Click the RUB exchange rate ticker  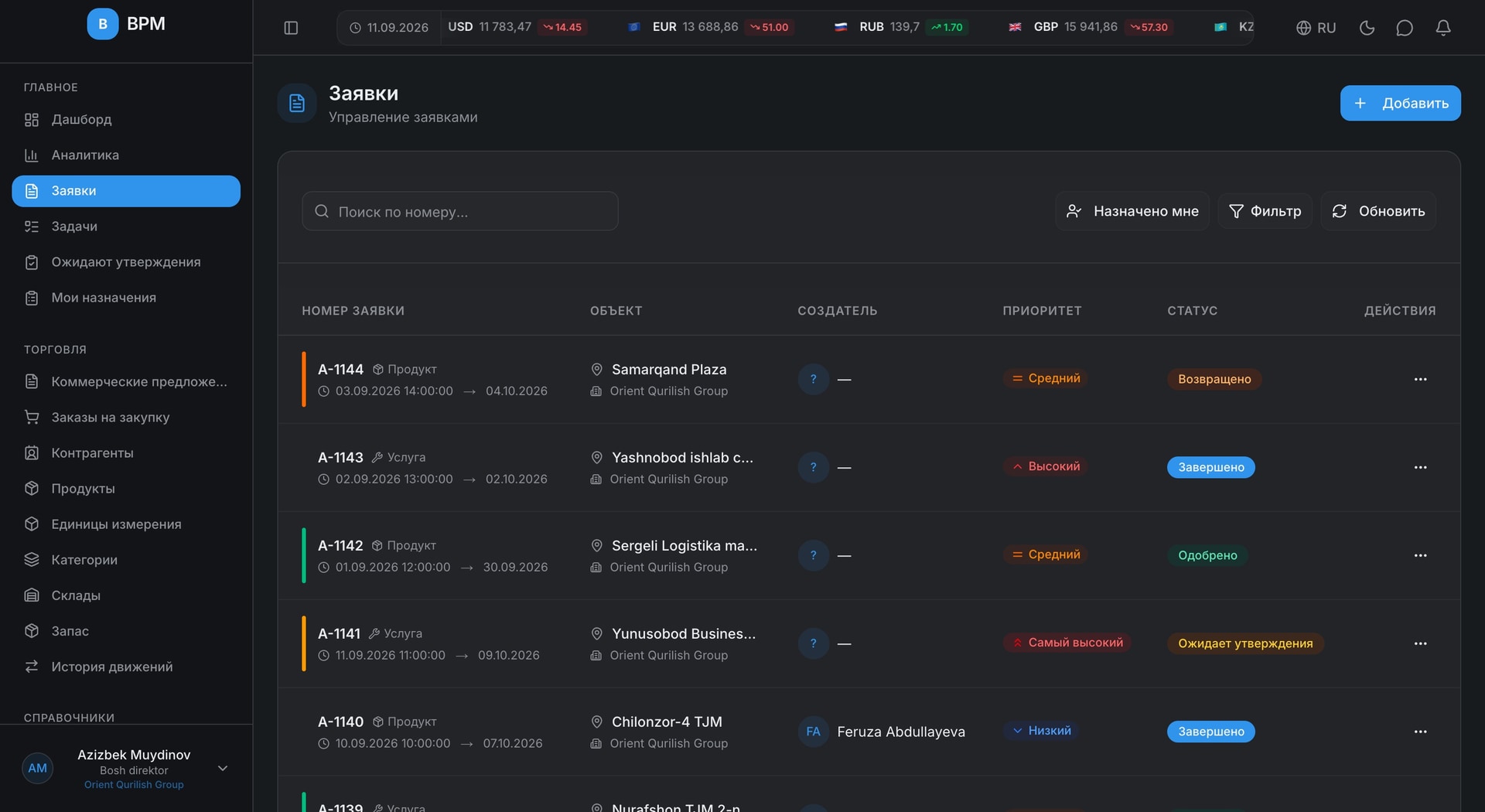point(901,27)
